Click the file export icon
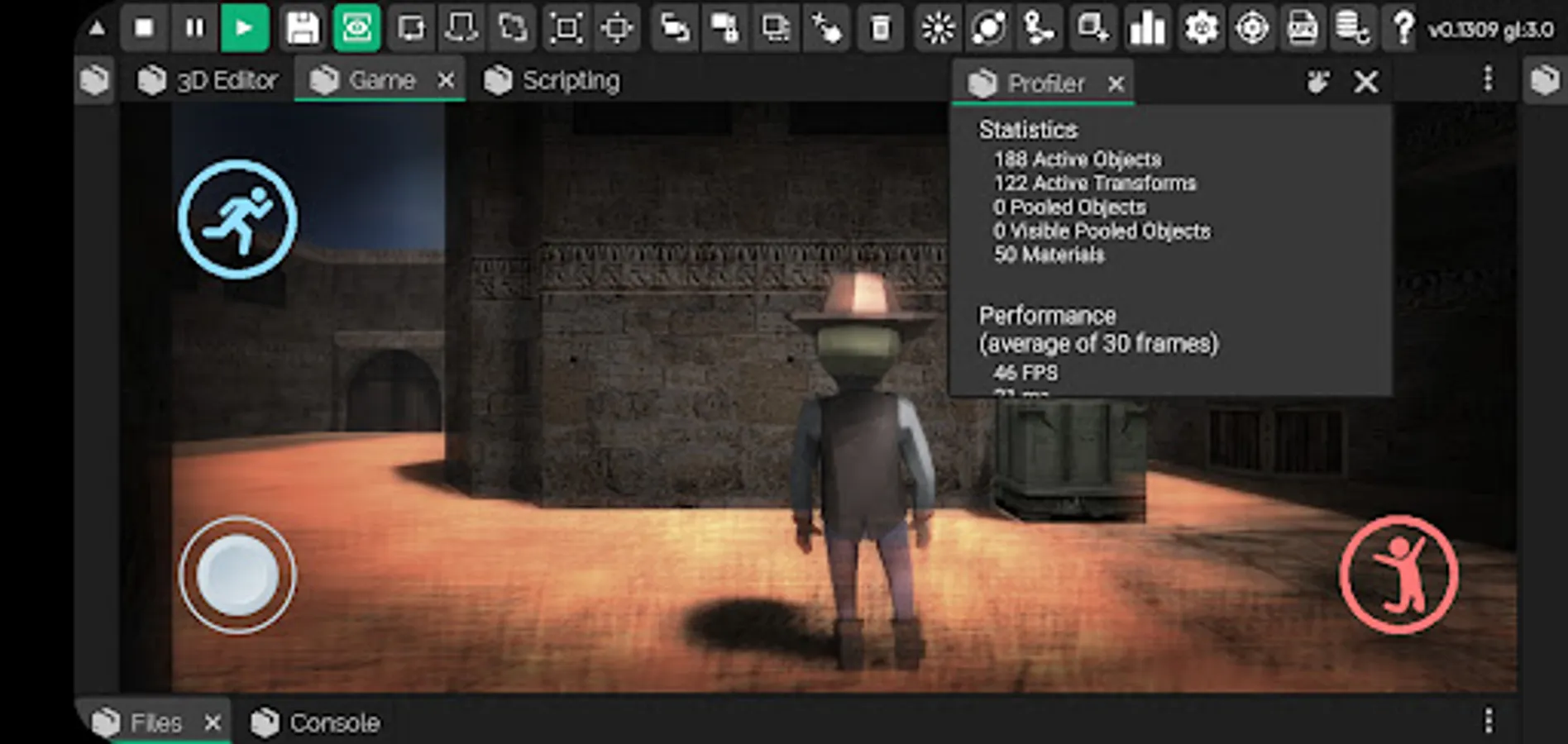The width and height of the screenshot is (1568, 744). [1303, 28]
